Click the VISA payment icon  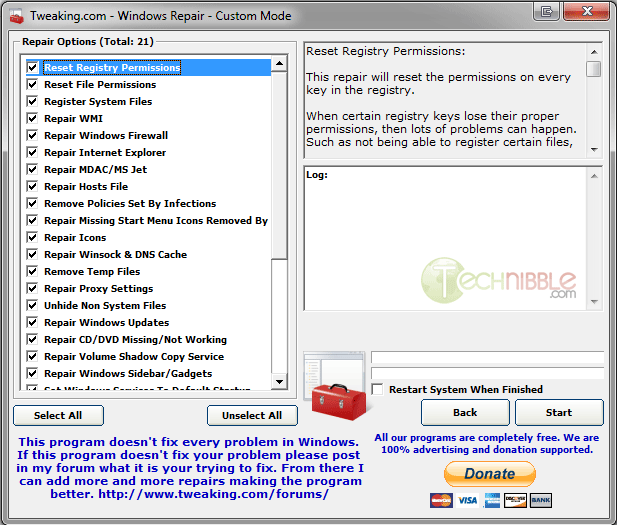tap(467, 500)
